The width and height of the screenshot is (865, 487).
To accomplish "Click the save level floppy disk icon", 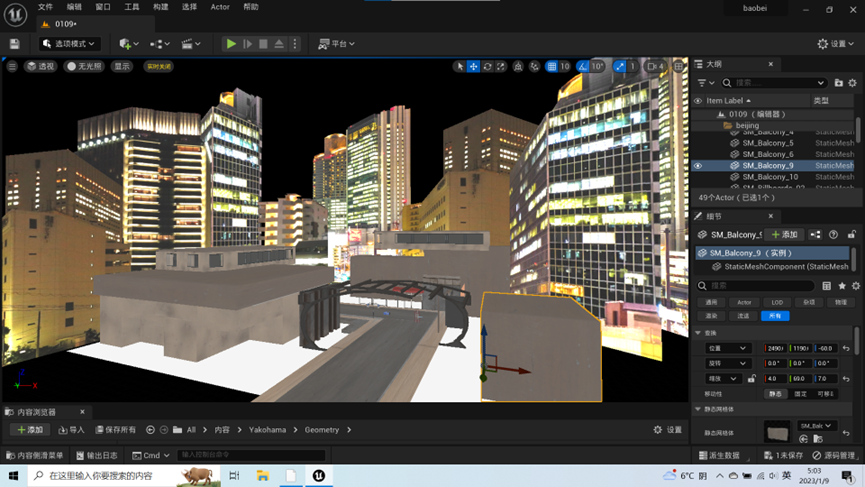I will (14, 44).
